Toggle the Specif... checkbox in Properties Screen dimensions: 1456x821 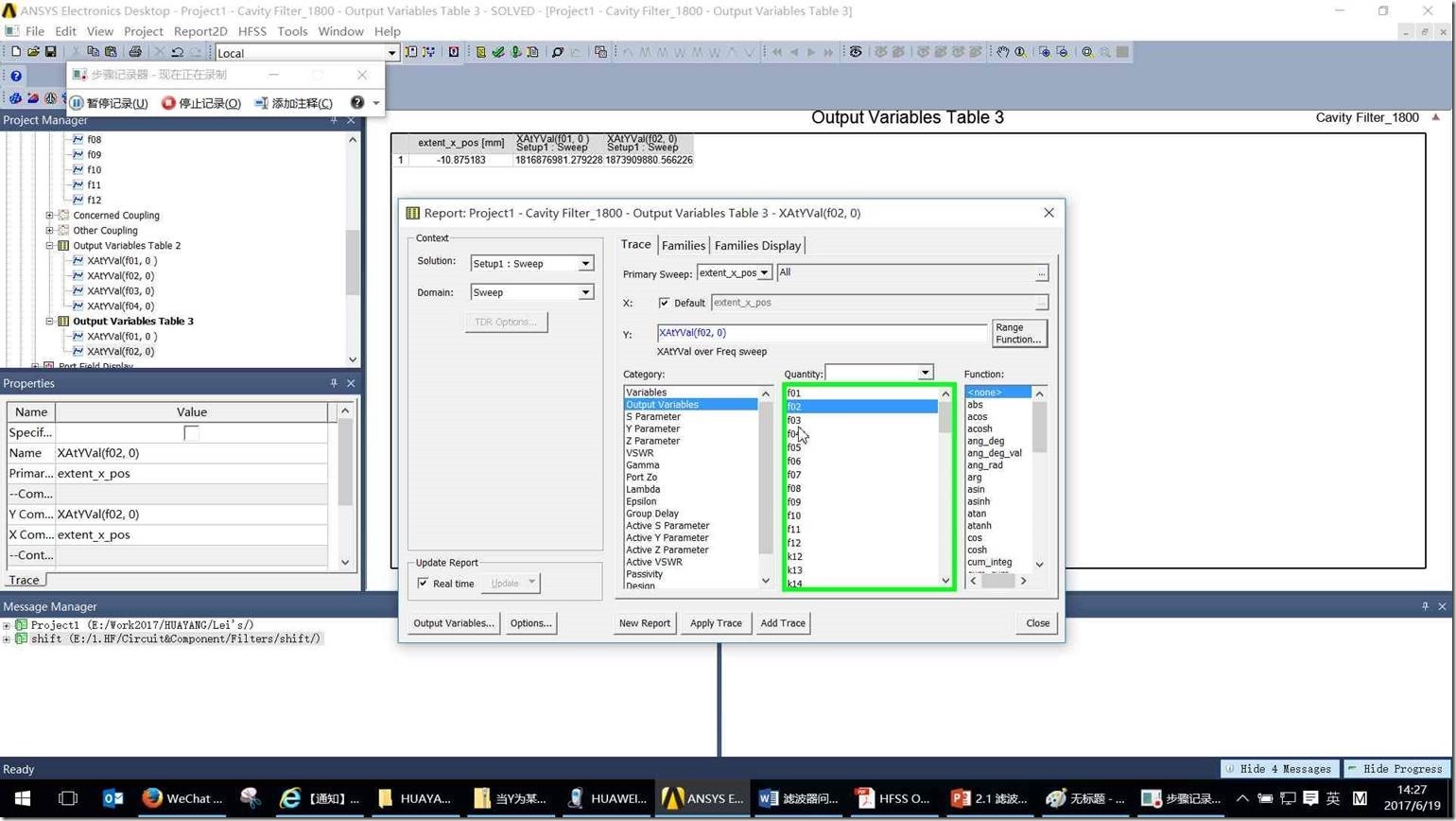191,433
